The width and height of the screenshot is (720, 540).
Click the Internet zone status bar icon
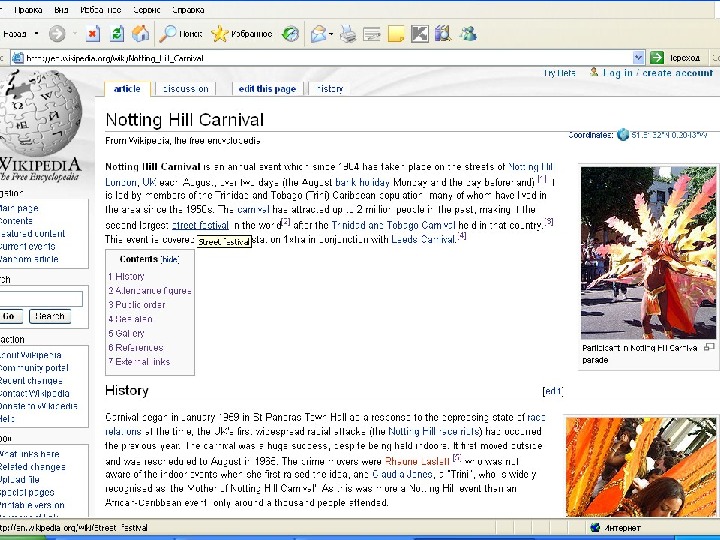click(596, 528)
